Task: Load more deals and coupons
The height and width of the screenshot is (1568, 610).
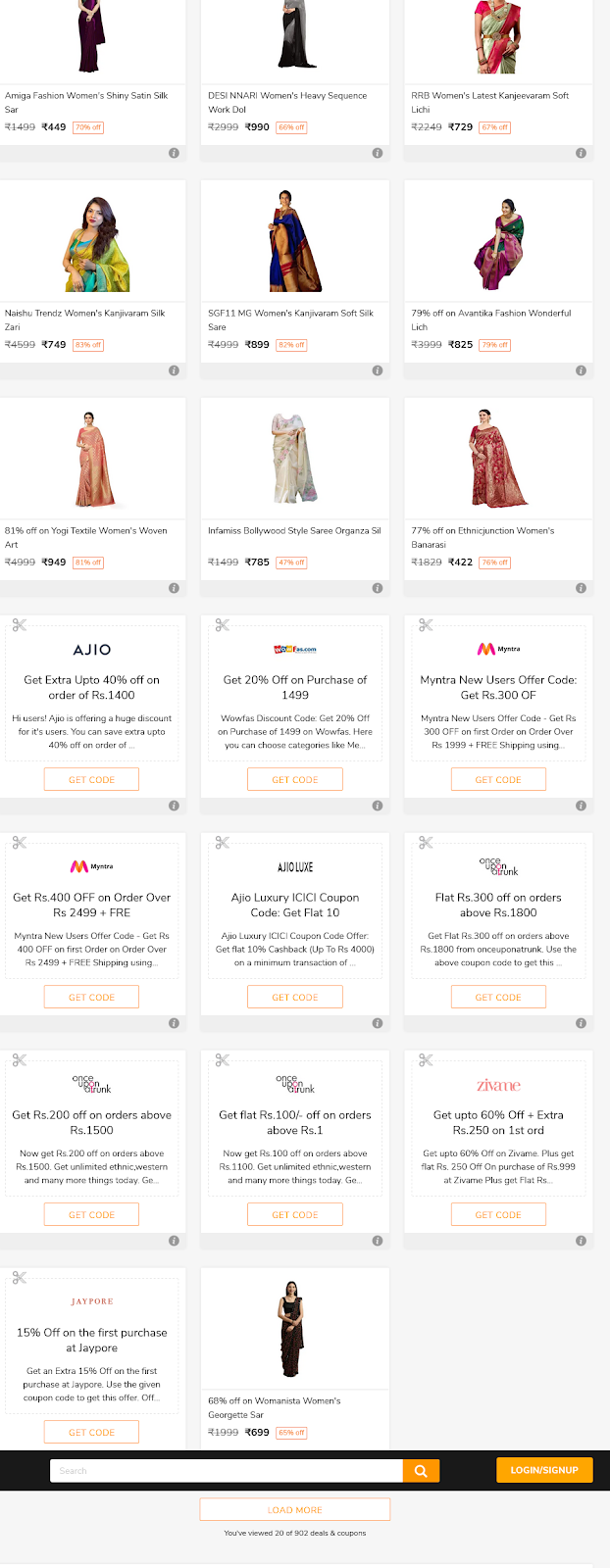Action: (295, 1509)
